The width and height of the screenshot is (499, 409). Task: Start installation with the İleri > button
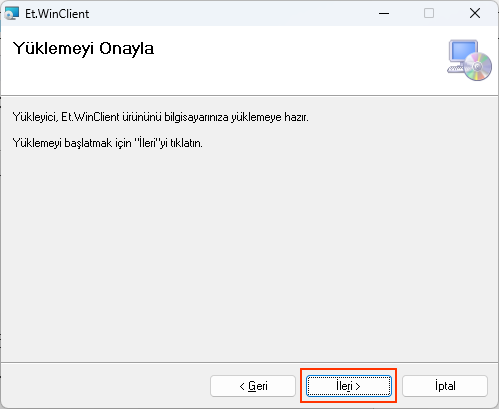[x=349, y=386]
